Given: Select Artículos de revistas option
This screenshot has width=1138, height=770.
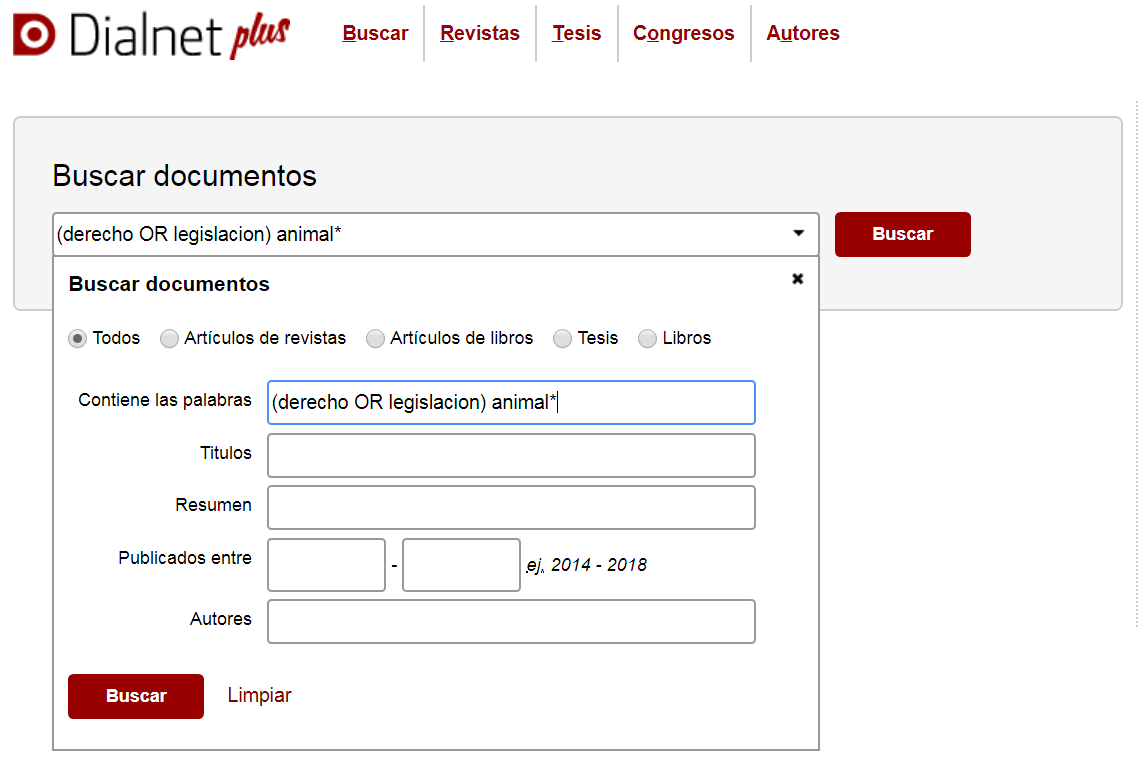Looking at the screenshot, I should (x=170, y=339).
